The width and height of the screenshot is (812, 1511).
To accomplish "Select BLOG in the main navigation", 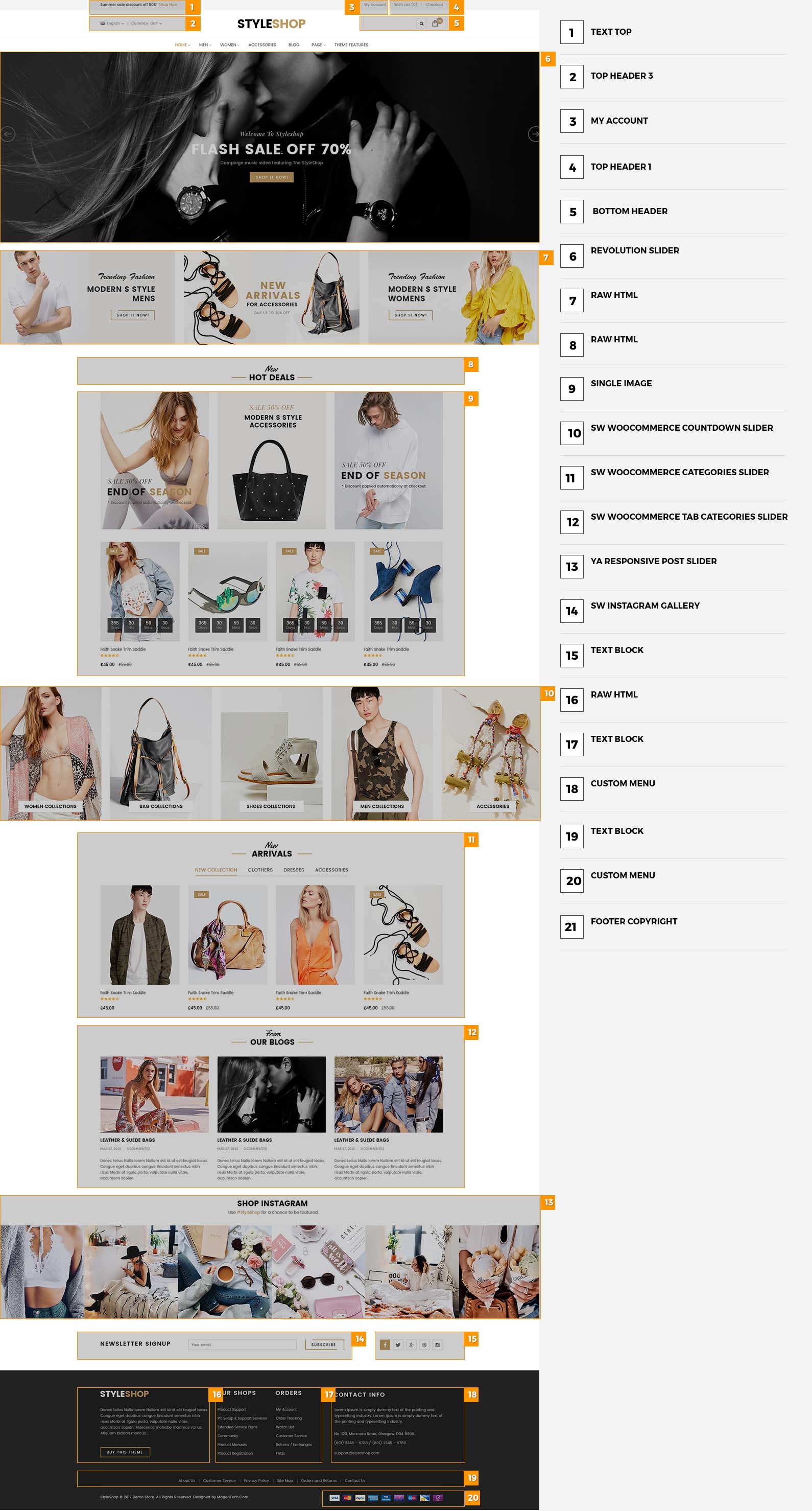I will 294,44.
